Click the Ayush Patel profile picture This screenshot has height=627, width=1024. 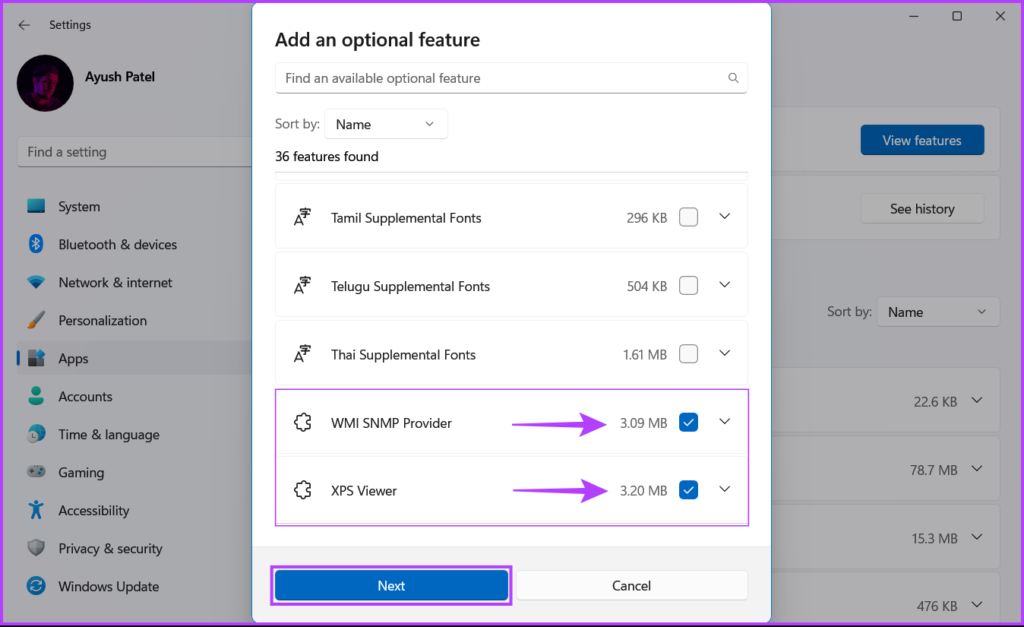point(45,83)
